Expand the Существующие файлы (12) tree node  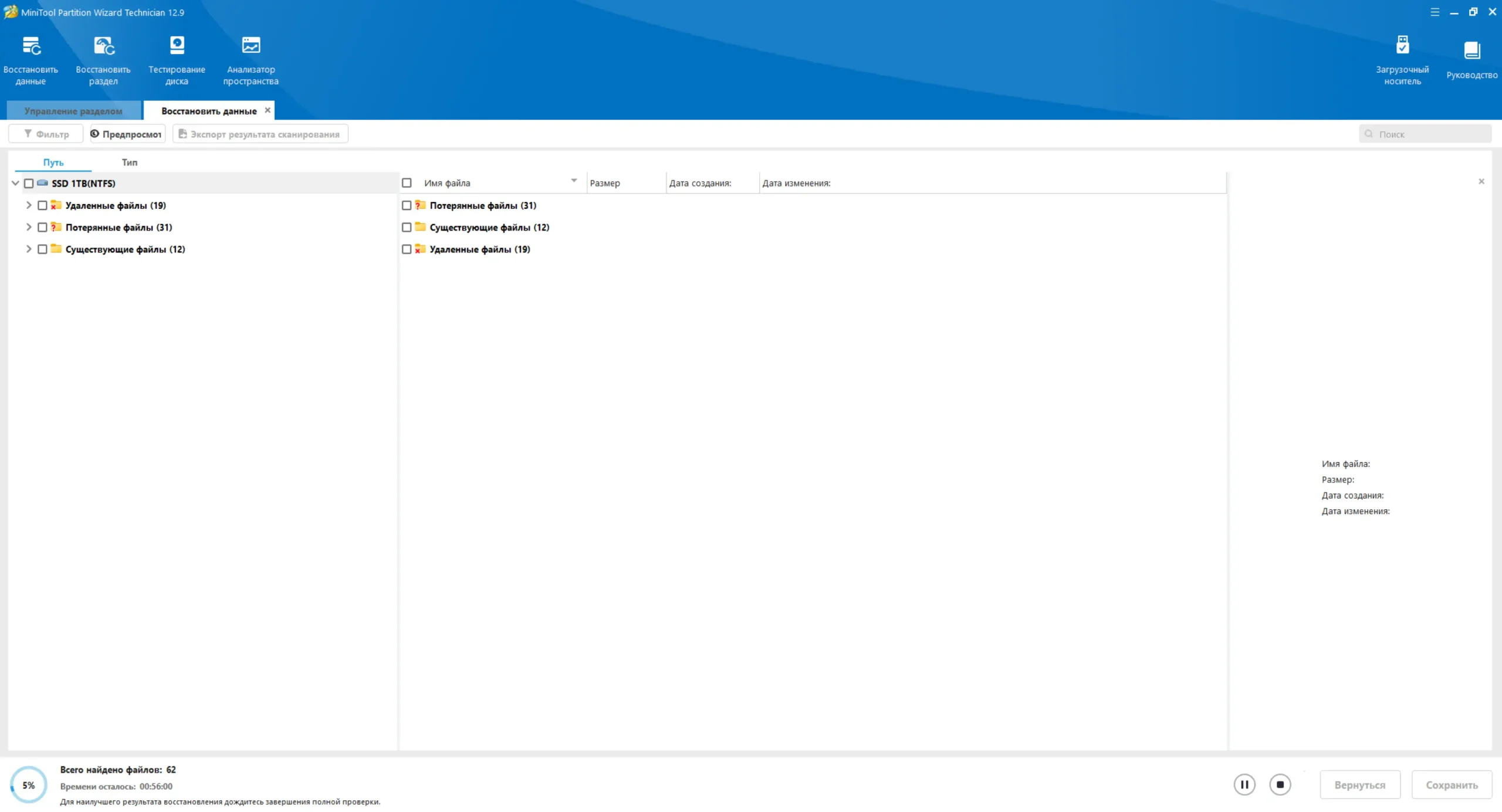point(28,249)
